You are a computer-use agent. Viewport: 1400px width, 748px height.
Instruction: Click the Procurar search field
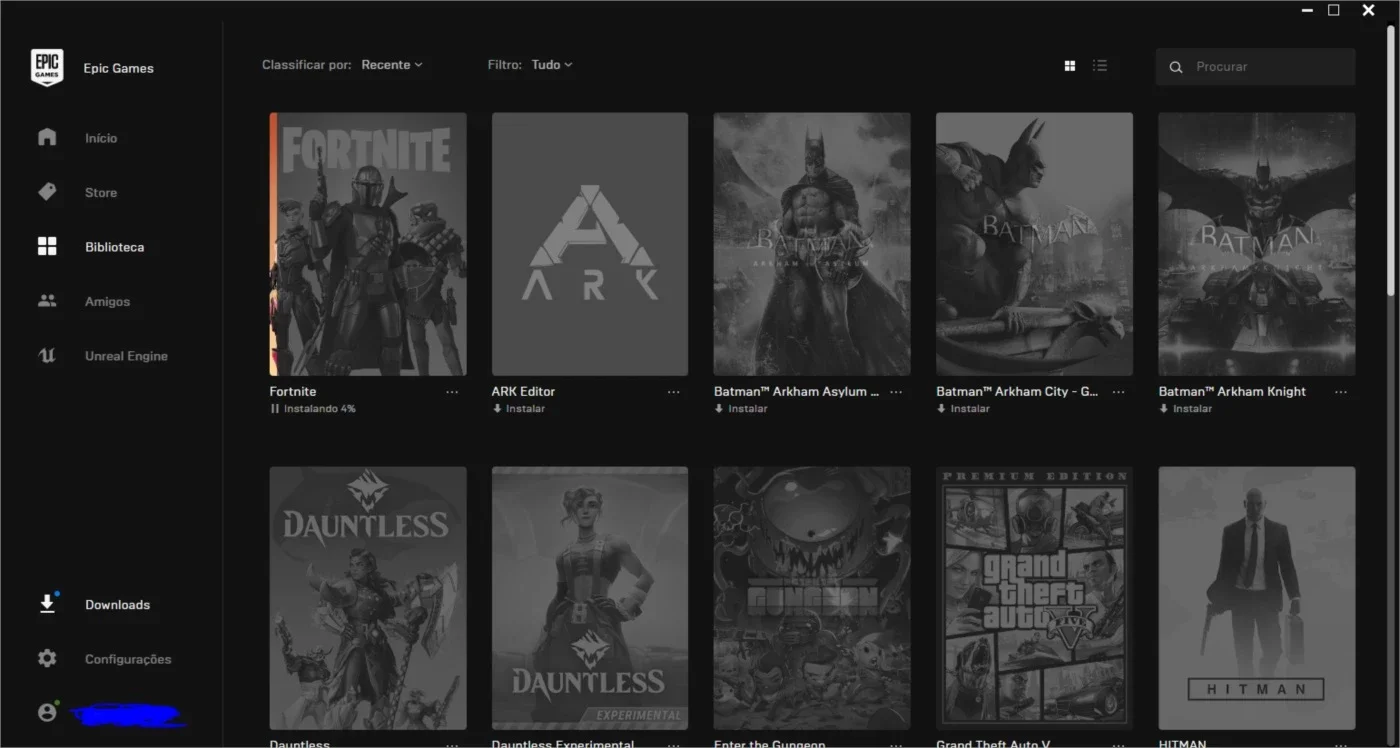coord(1256,67)
